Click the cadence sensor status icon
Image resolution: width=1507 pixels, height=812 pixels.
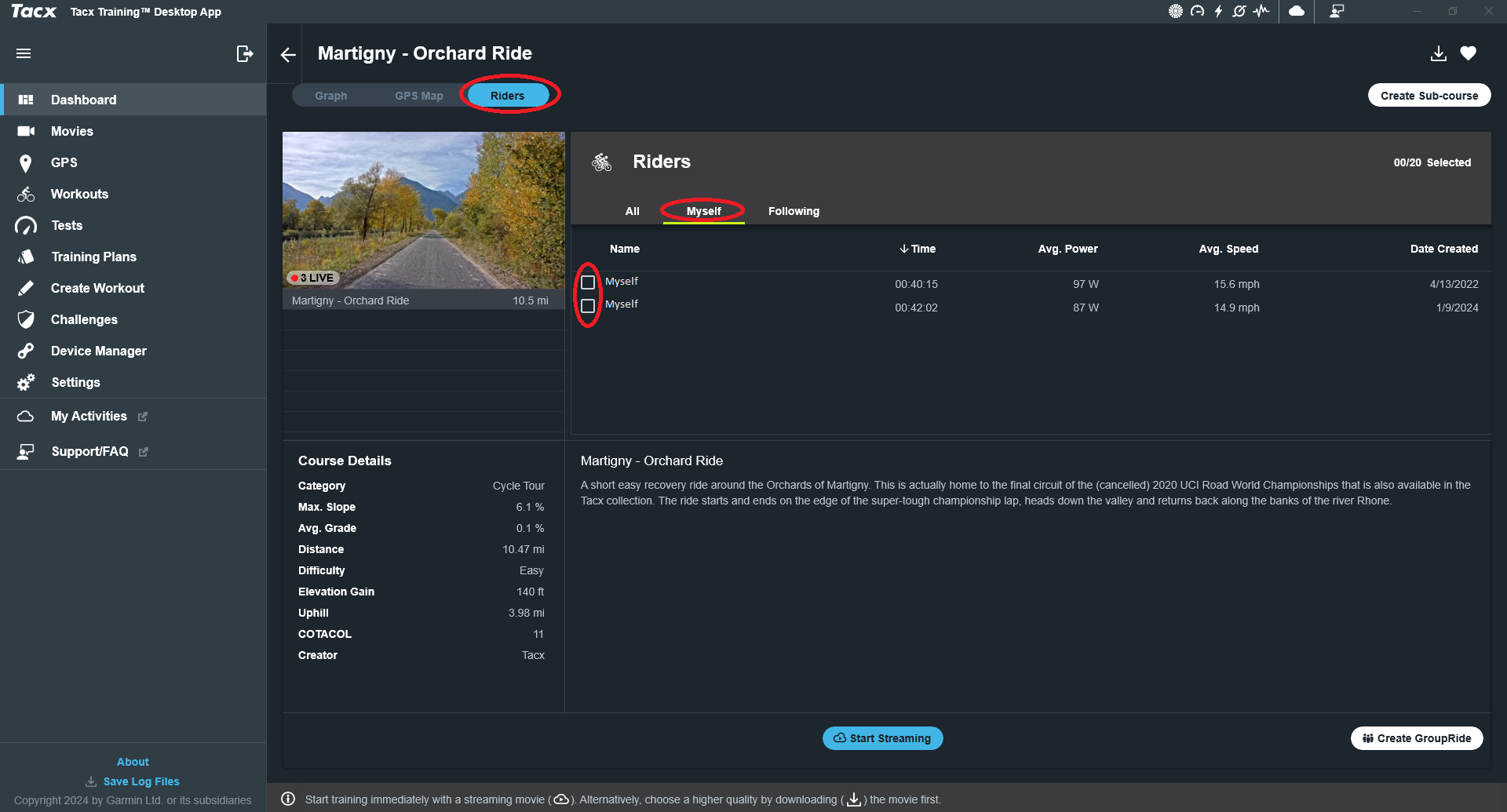[1239, 11]
